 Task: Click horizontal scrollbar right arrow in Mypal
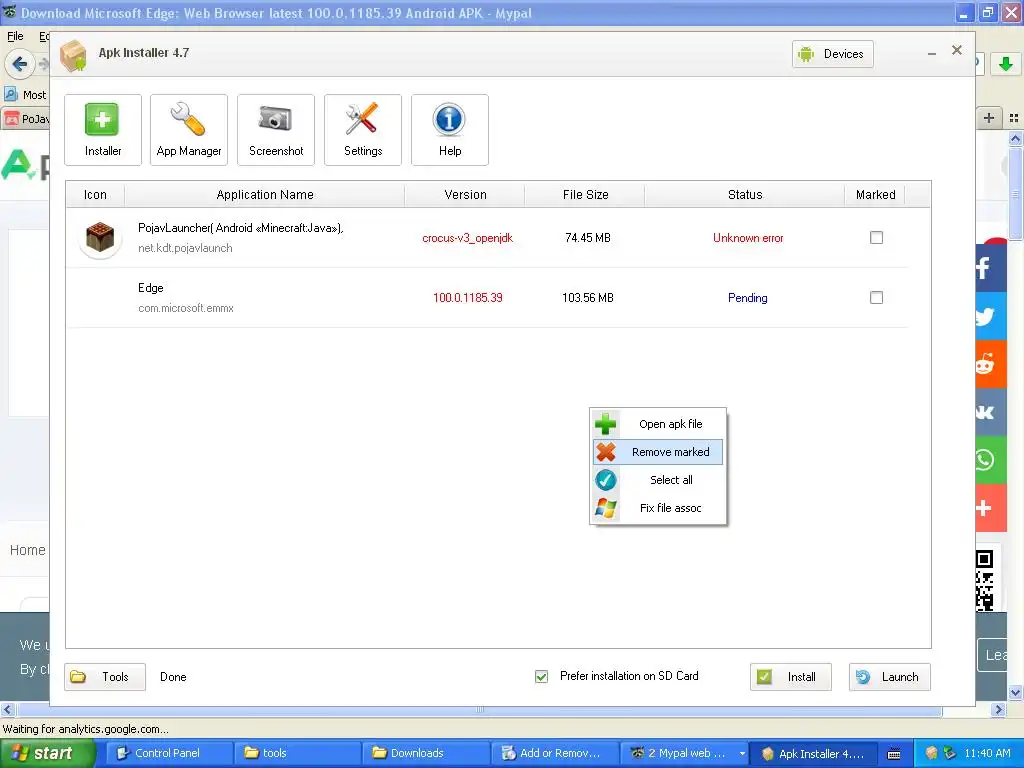point(999,709)
